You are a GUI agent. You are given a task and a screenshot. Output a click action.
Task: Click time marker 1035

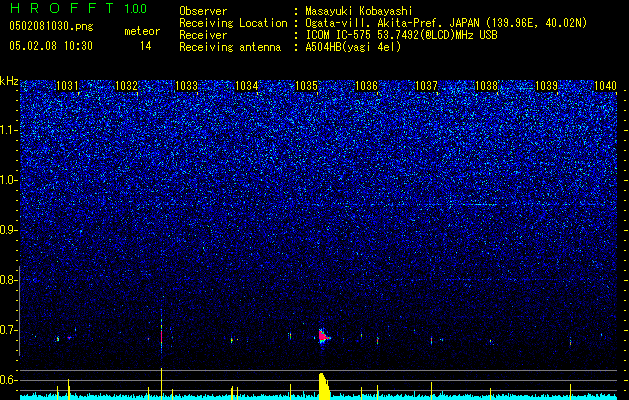306,86
